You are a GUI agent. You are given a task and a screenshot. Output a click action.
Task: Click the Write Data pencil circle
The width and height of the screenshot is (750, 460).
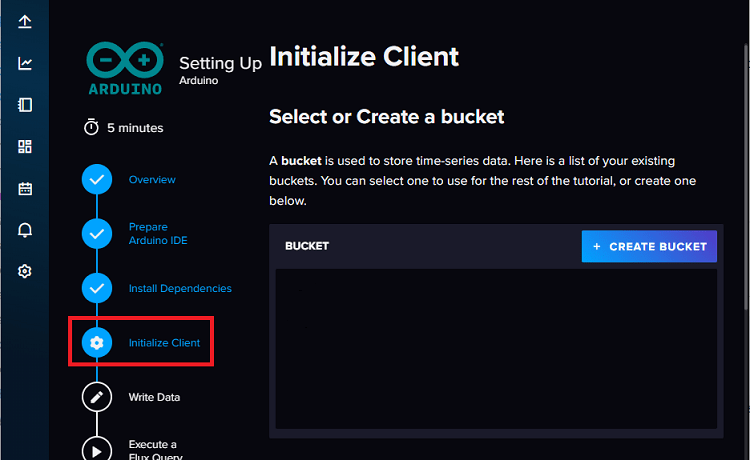pyautogui.click(x=97, y=397)
